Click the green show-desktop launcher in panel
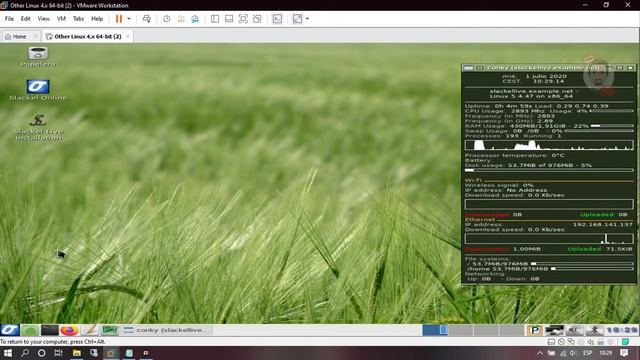Viewport: 640px width, 360px height. pyautogui.click(x=109, y=330)
